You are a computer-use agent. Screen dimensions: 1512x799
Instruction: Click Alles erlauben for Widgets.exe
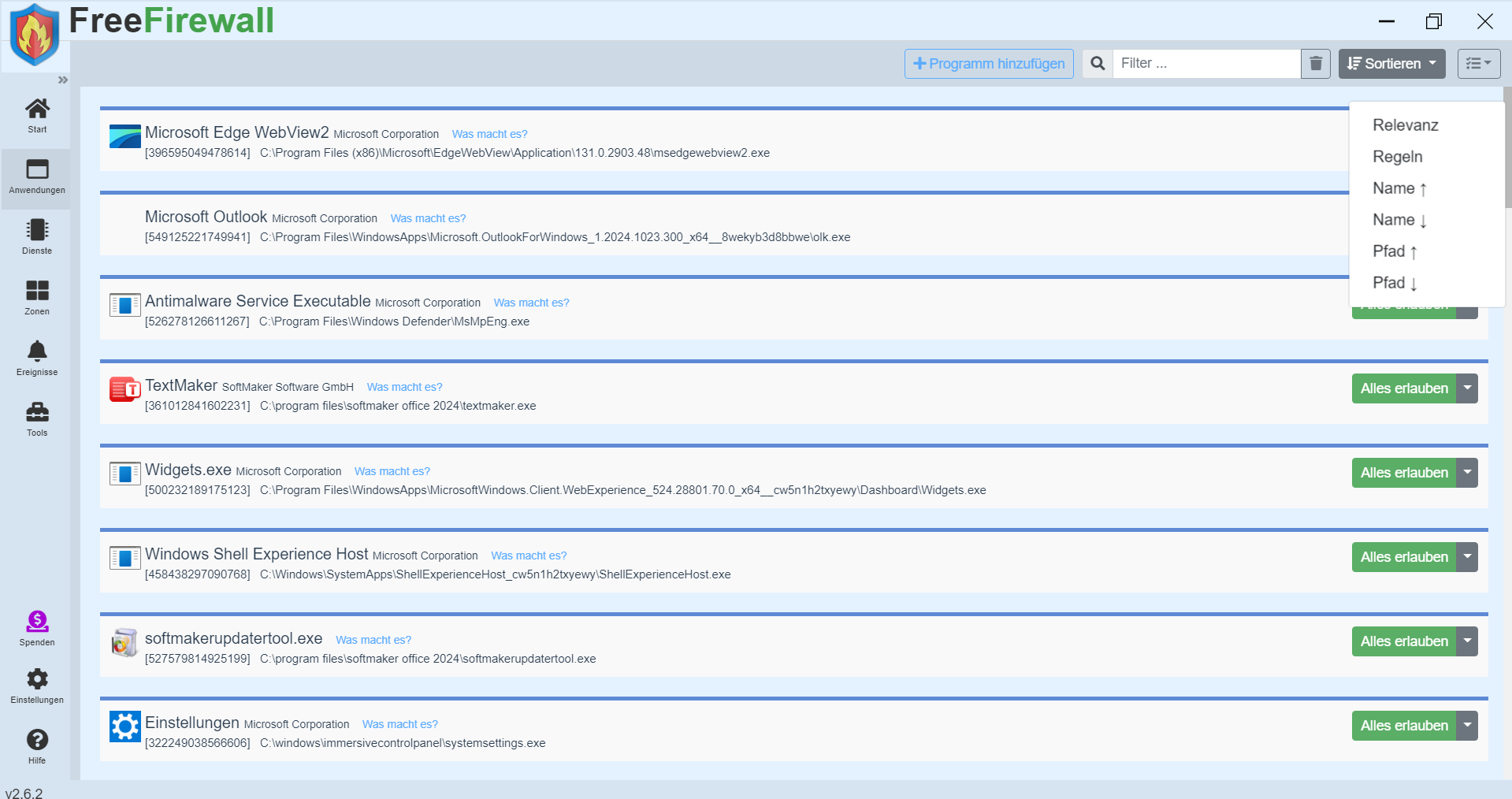click(x=1404, y=473)
